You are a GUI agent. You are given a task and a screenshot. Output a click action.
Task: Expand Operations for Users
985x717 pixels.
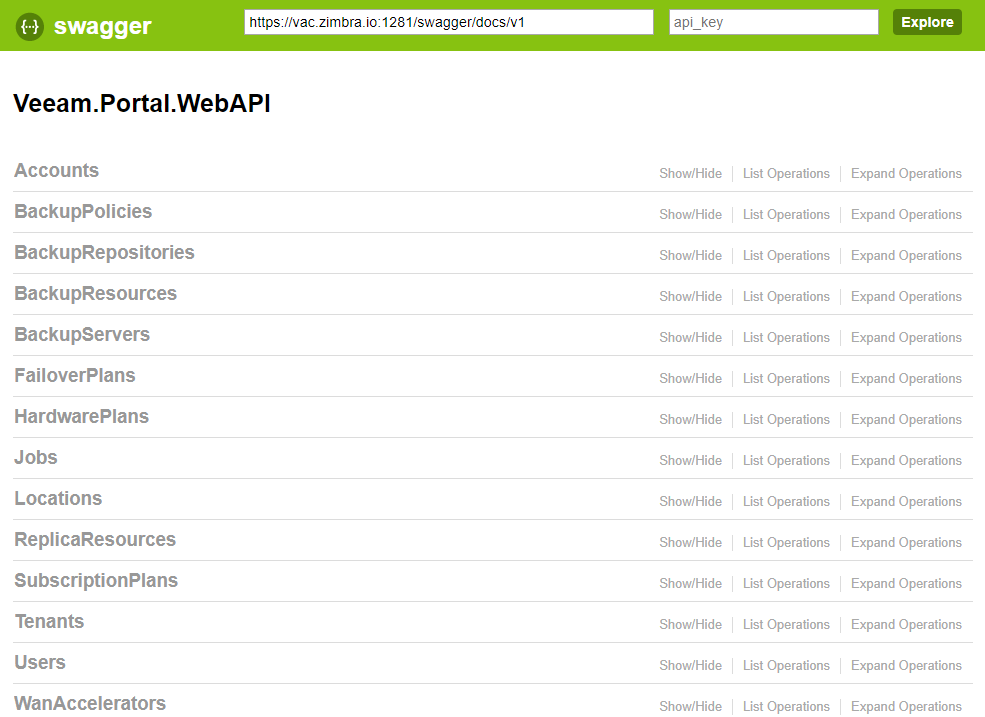[x=906, y=665]
